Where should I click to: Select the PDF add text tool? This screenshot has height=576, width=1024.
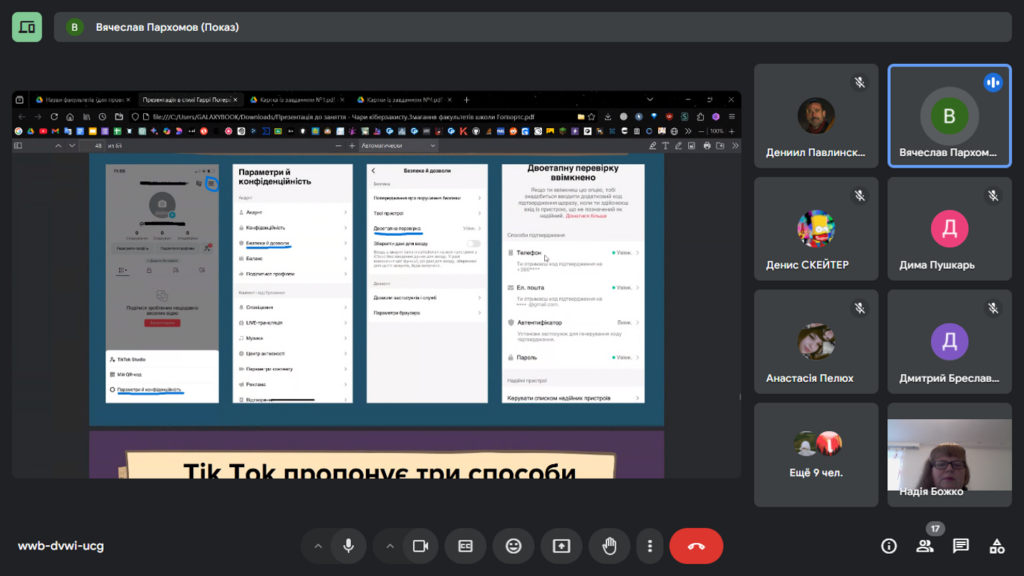click(x=665, y=146)
